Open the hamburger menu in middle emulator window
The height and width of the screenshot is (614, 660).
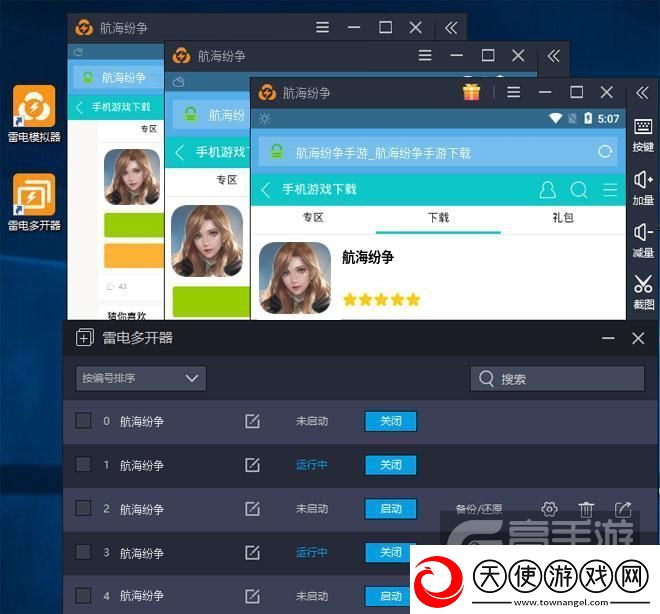425,55
